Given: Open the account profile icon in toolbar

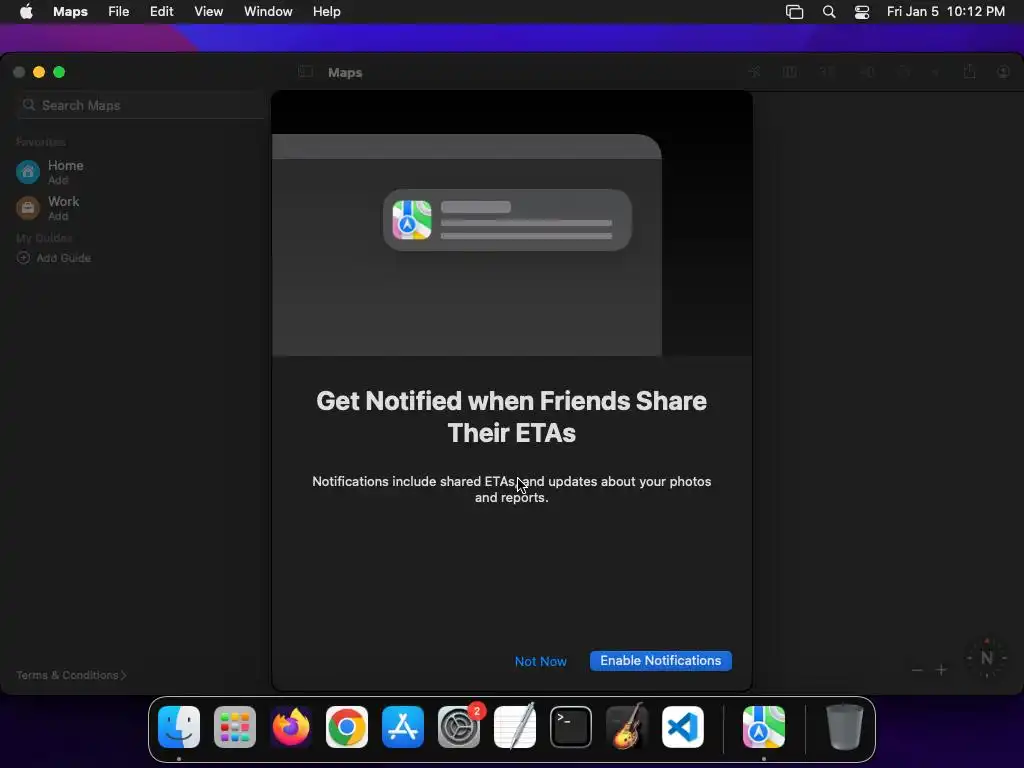Looking at the screenshot, I should (x=1004, y=72).
